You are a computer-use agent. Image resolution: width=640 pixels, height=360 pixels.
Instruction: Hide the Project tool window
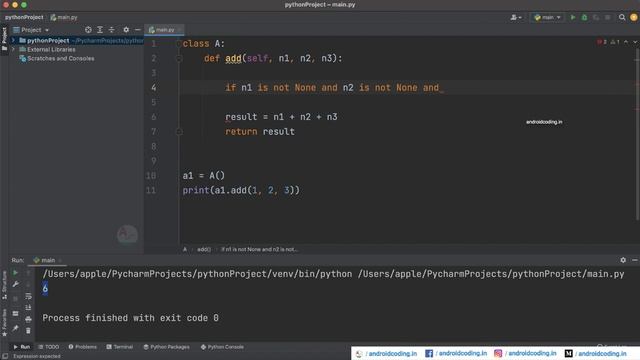(138, 30)
